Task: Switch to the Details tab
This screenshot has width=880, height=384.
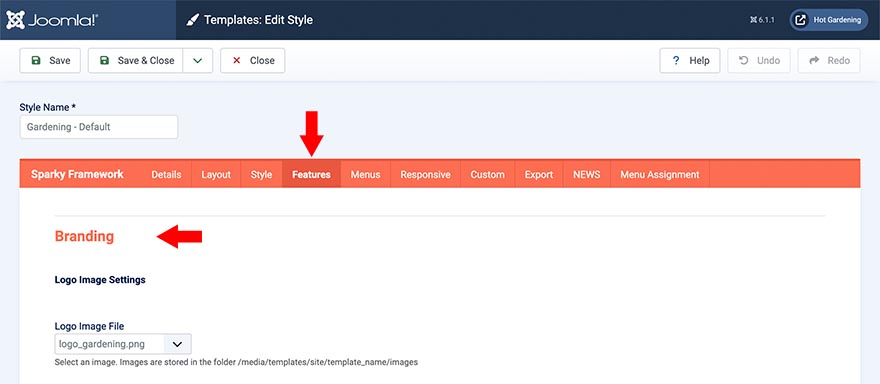Action: pyautogui.click(x=166, y=175)
